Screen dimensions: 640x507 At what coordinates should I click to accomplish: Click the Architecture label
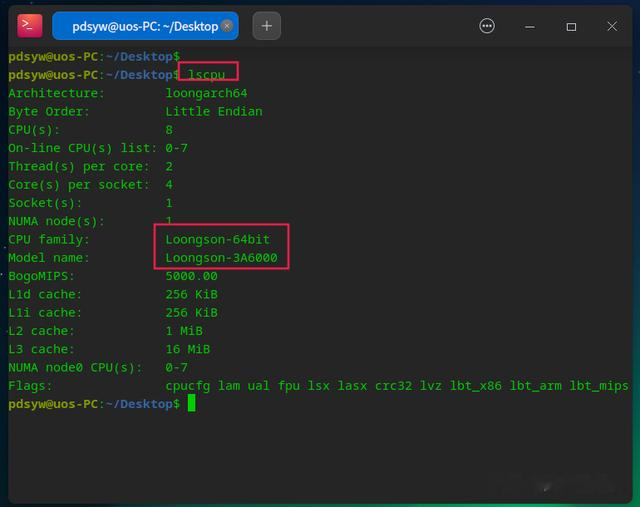point(56,93)
